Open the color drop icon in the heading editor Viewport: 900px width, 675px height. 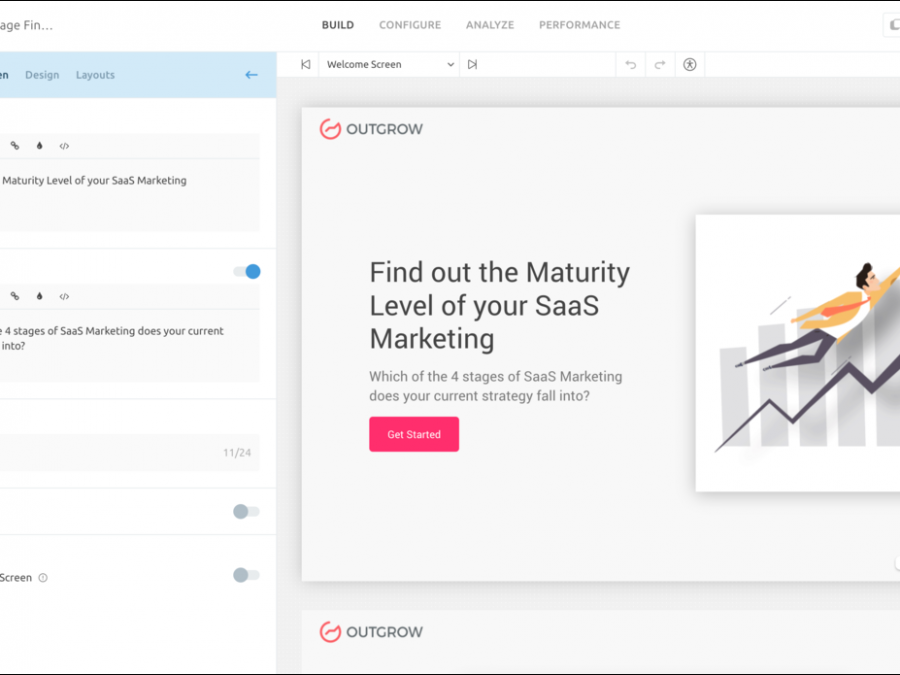40,146
